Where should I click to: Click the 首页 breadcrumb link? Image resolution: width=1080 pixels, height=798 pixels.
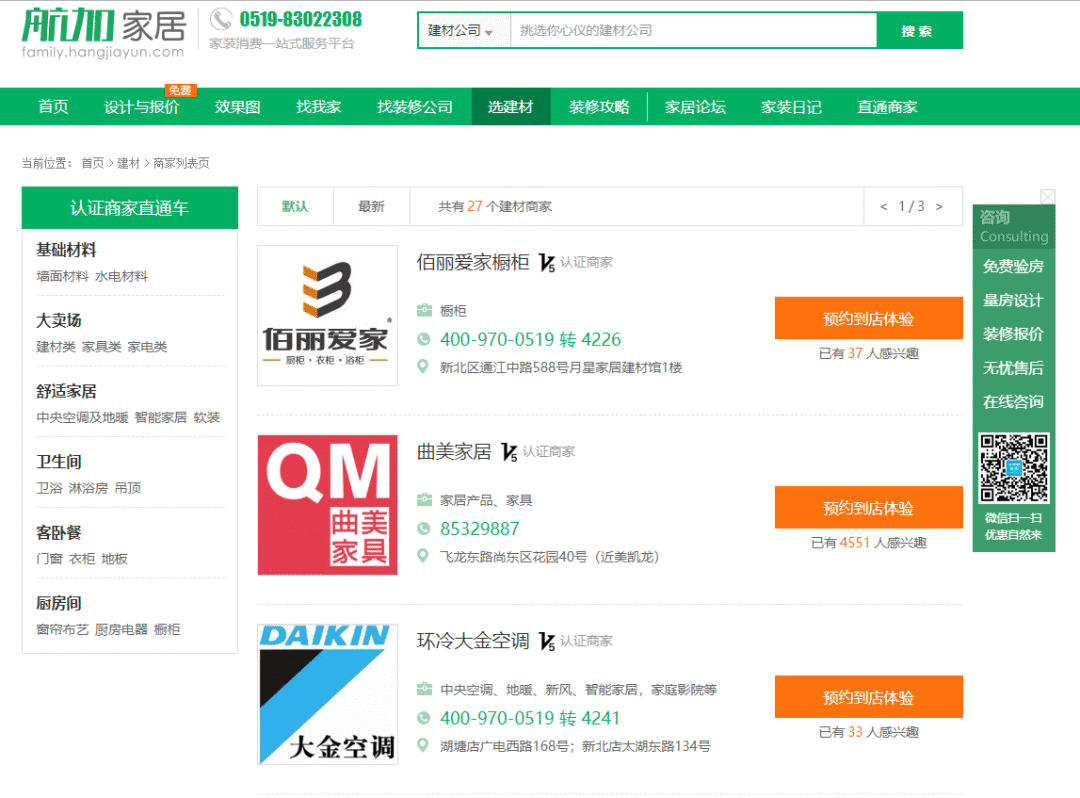point(92,163)
